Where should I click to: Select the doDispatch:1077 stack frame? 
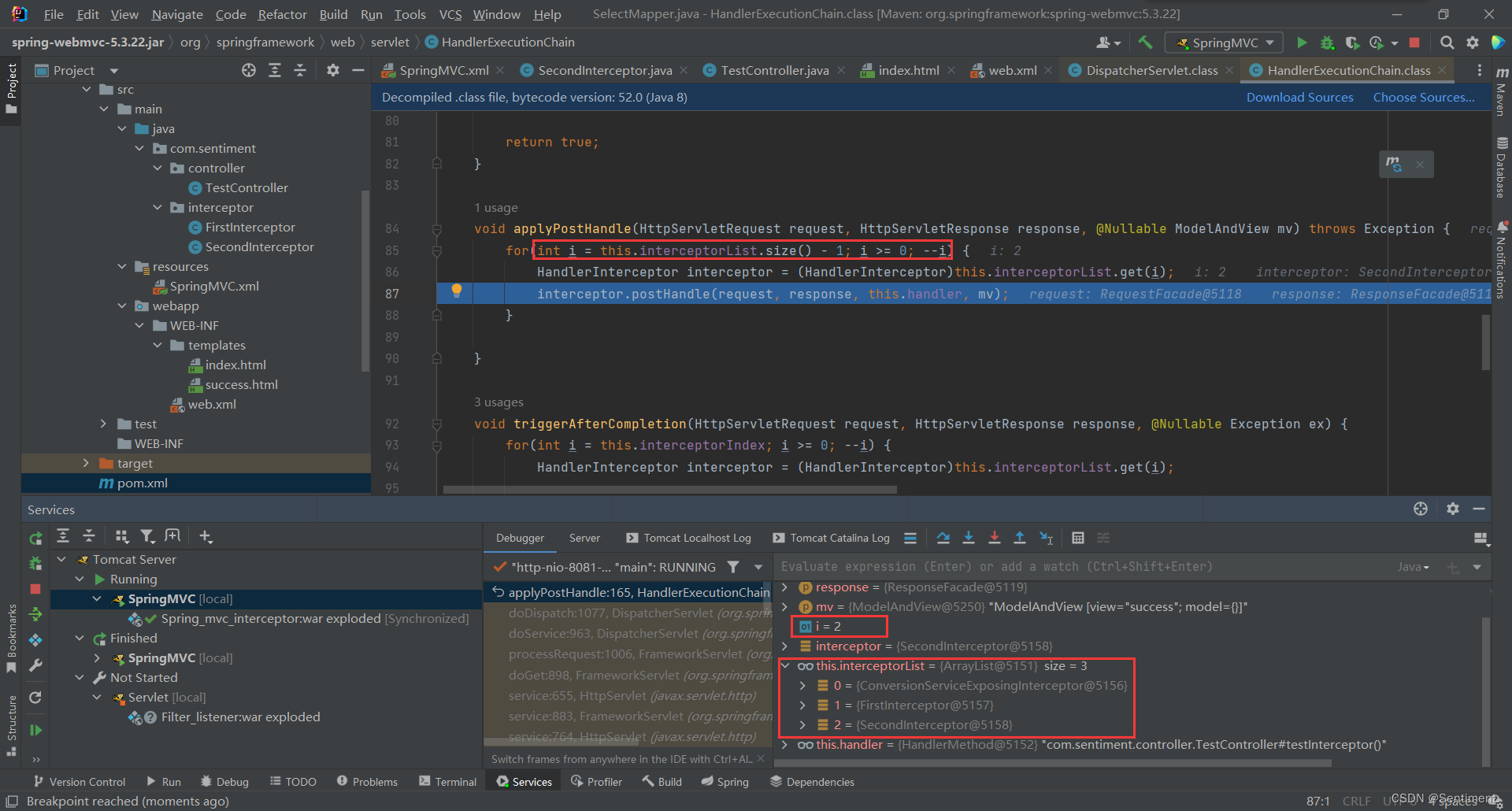639,613
